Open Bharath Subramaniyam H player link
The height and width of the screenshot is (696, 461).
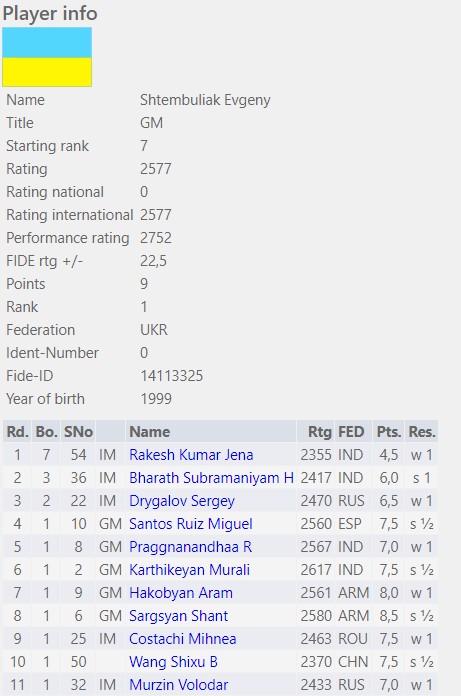click(211, 478)
